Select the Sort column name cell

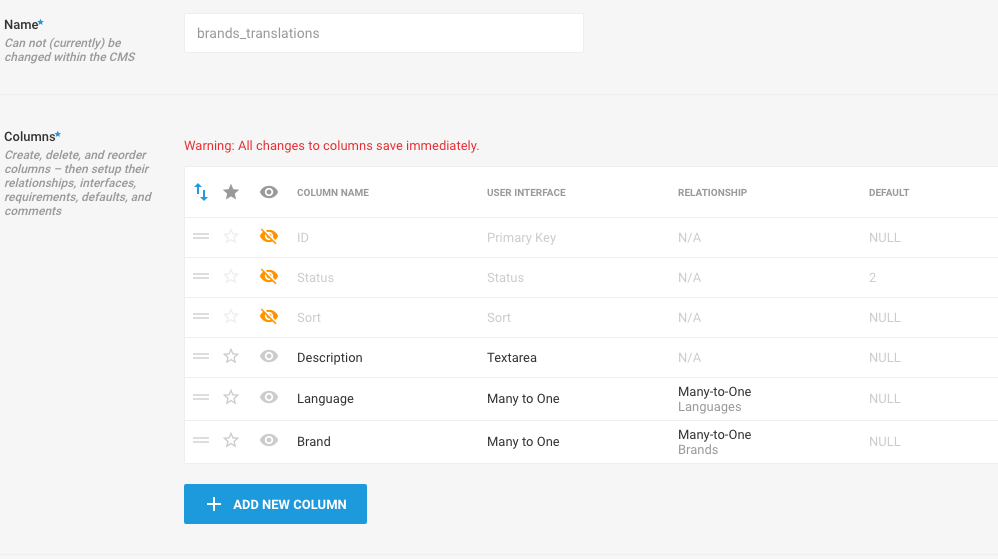[309, 318]
